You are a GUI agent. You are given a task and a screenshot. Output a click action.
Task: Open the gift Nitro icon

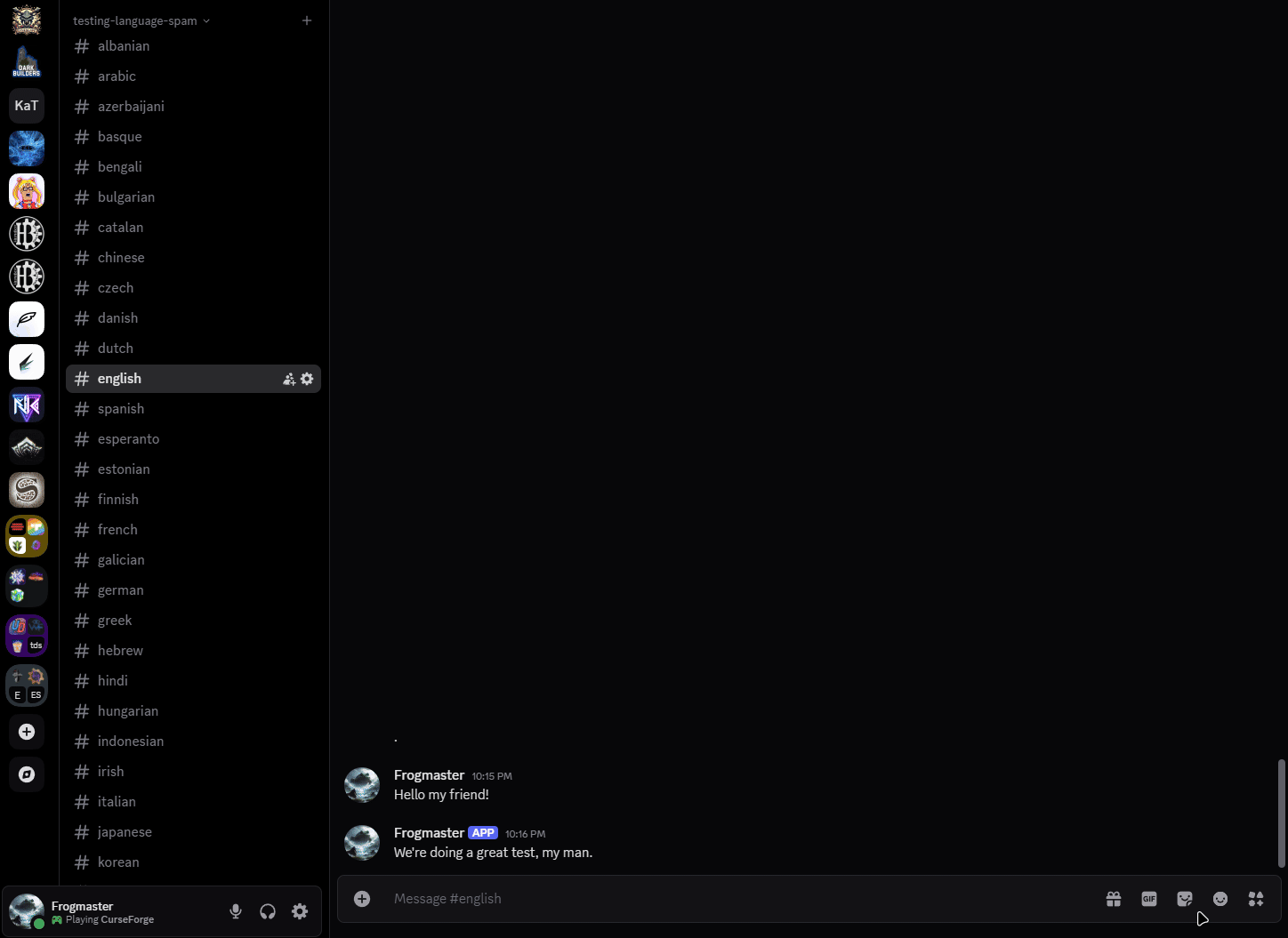tap(1113, 899)
